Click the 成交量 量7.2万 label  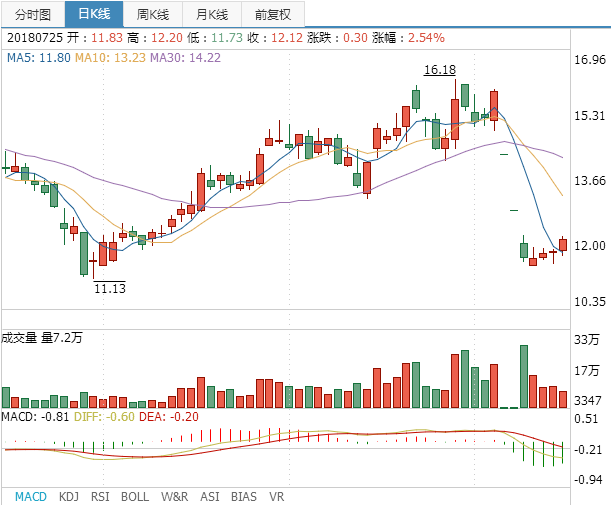tap(42, 337)
